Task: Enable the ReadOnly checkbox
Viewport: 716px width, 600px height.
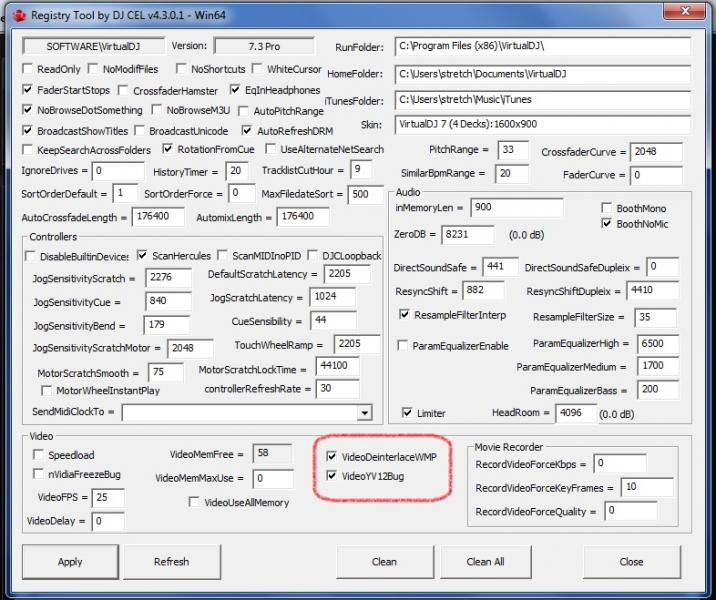Action: coord(27,69)
